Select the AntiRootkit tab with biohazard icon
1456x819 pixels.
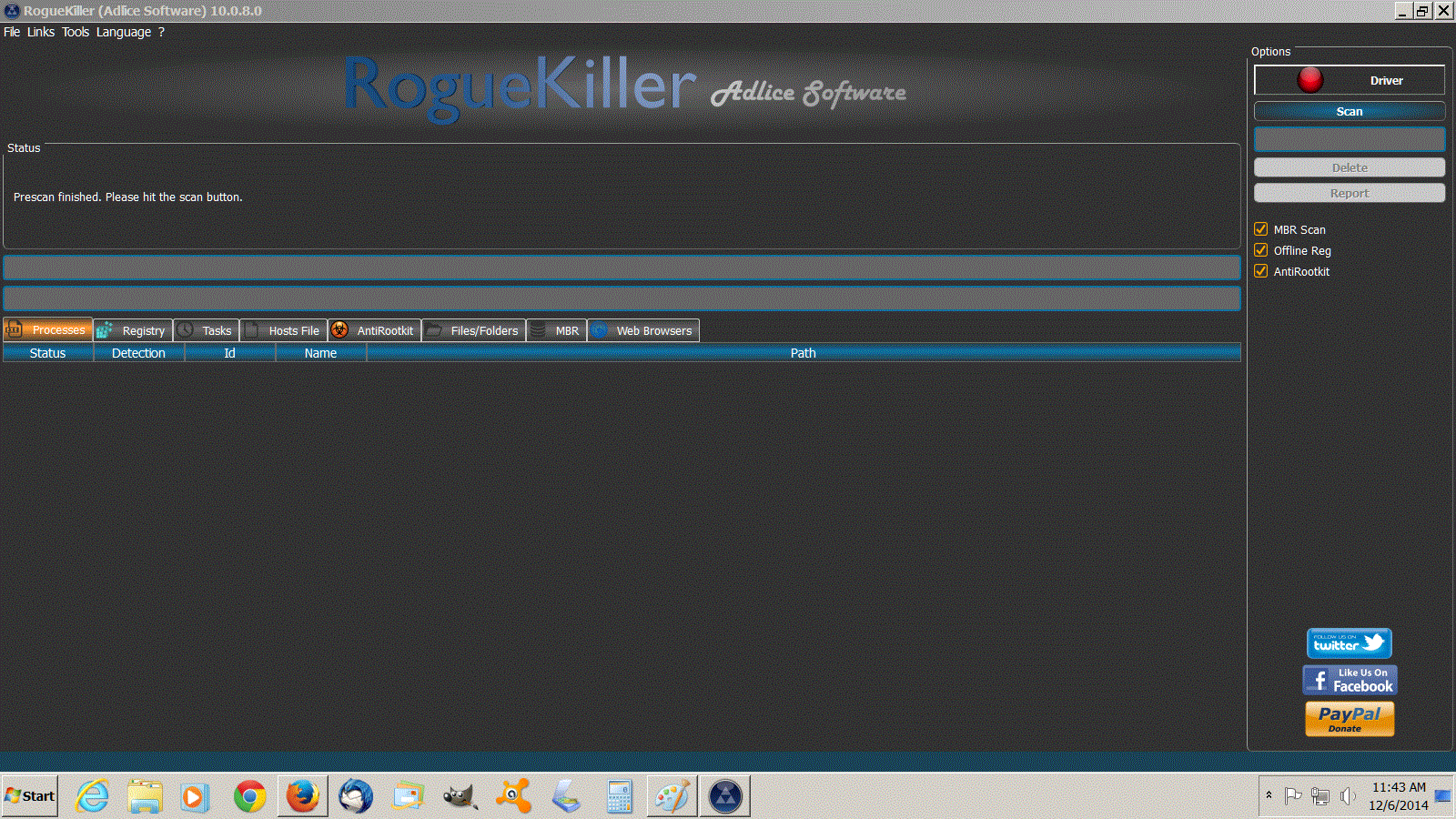[375, 330]
